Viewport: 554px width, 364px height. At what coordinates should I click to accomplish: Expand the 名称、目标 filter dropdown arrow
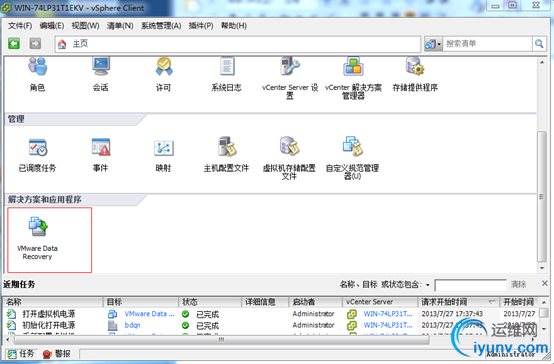(428, 285)
